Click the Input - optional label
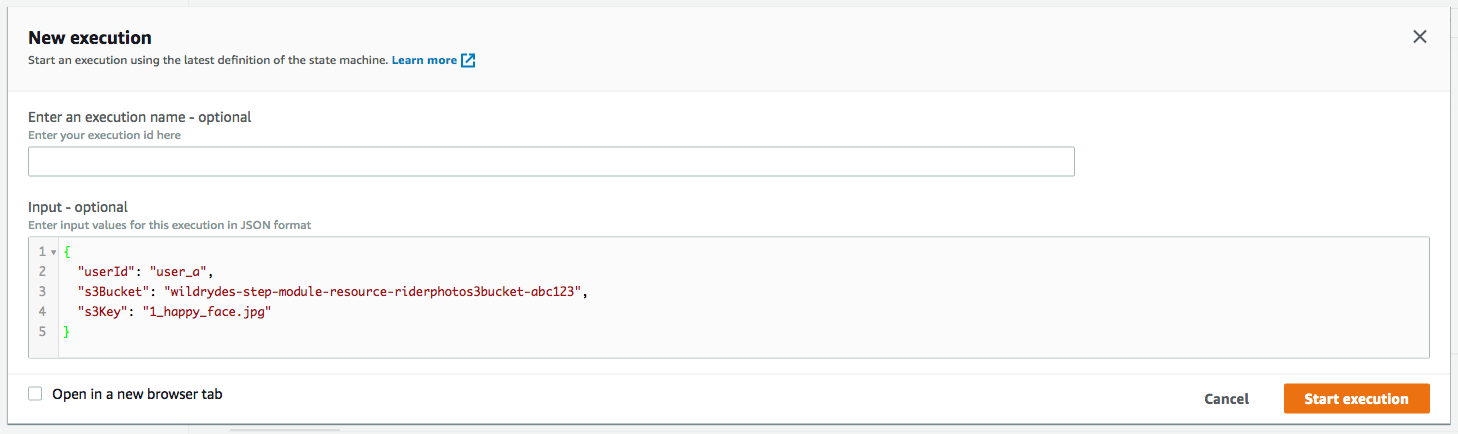 pos(78,207)
